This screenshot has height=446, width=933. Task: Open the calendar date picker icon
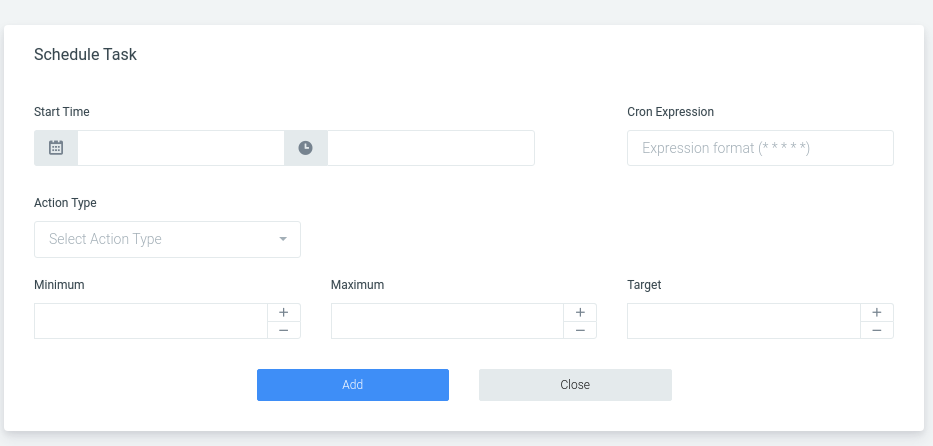click(x=56, y=148)
